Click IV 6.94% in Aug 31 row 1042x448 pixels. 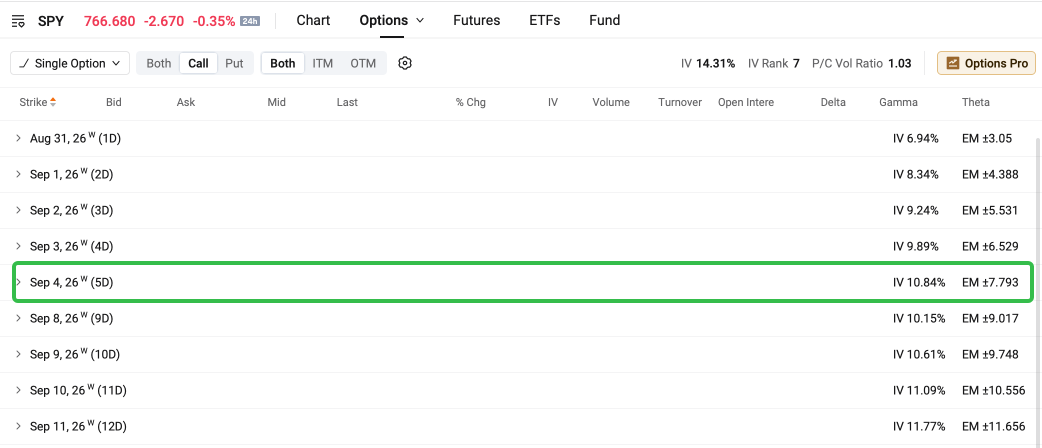click(x=916, y=138)
